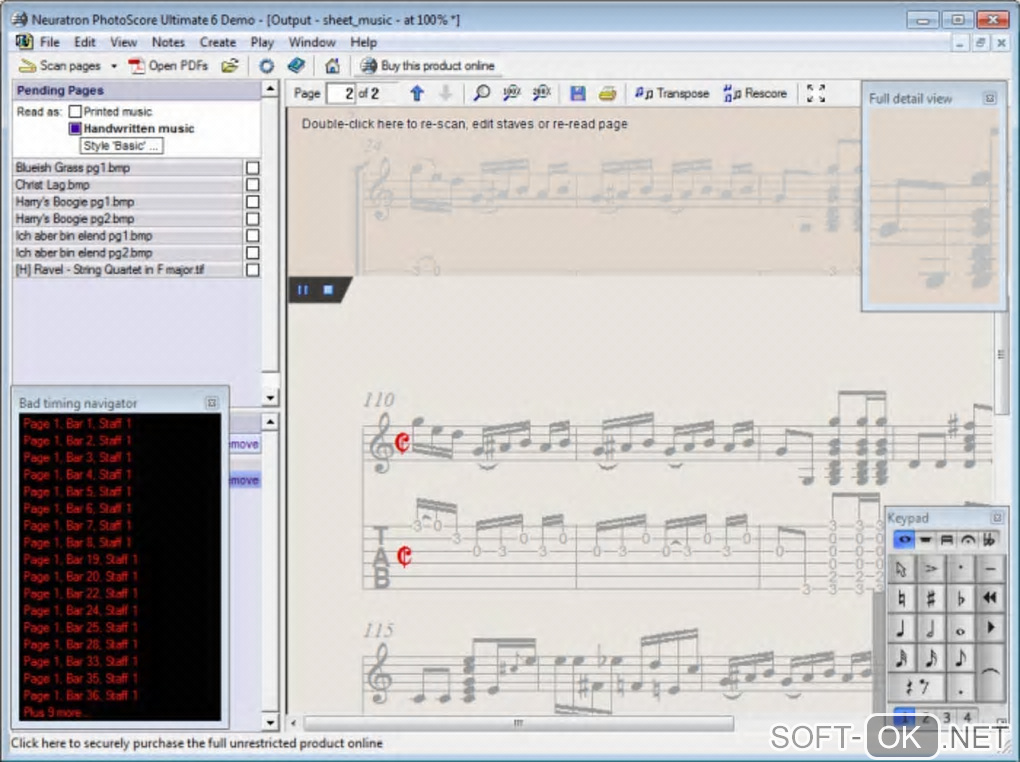The image size is (1020, 762).
Task: Click the sharp accidental key on Keypad
Action: click(931, 599)
